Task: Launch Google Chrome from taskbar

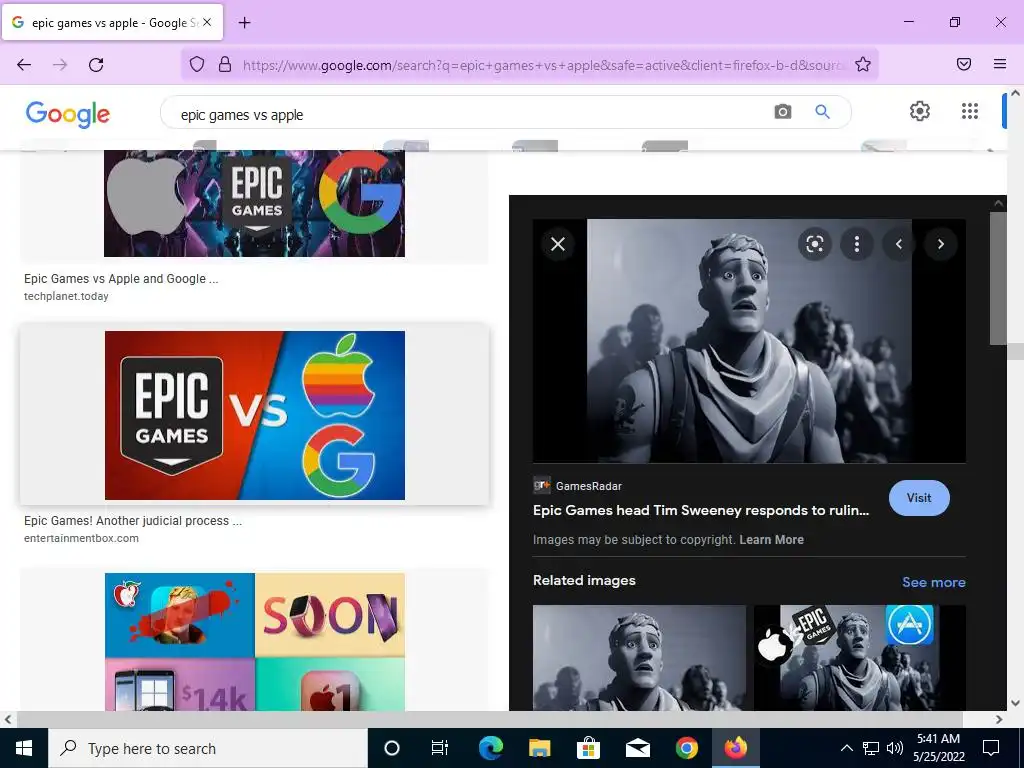Action: (x=686, y=748)
